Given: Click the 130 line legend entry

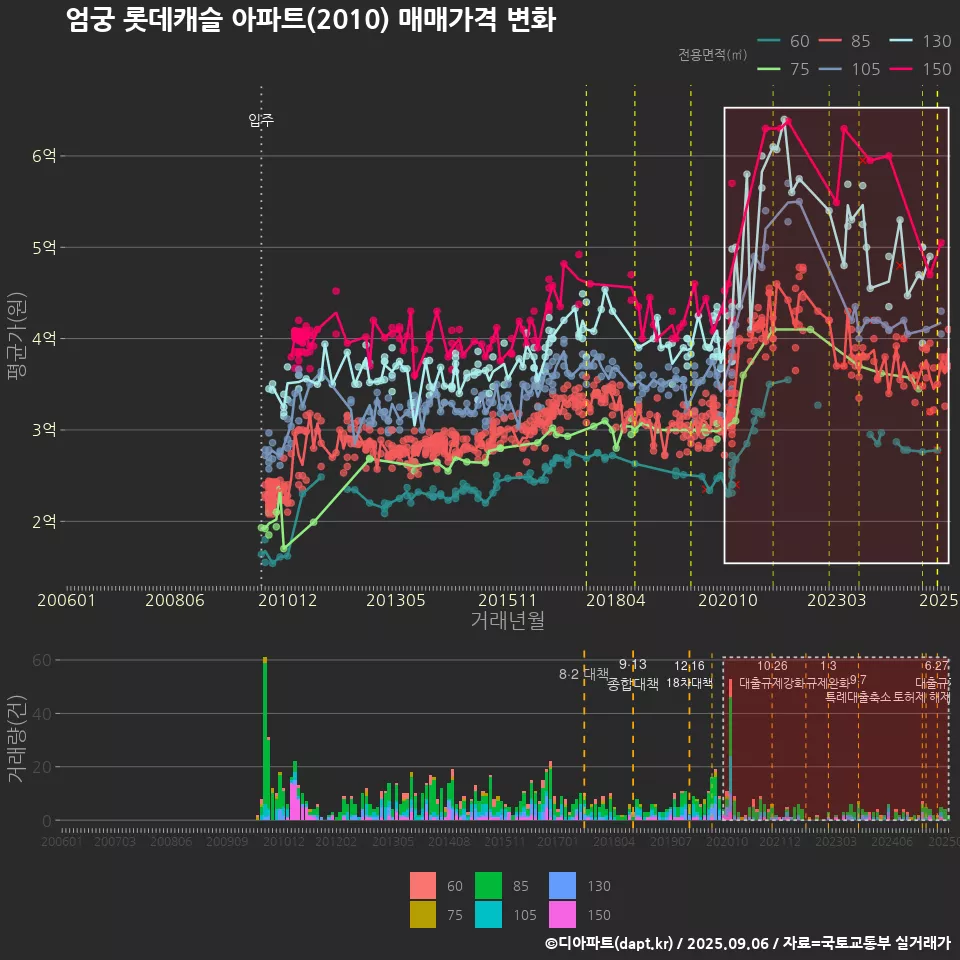Looking at the screenshot, I should point(920,41).
